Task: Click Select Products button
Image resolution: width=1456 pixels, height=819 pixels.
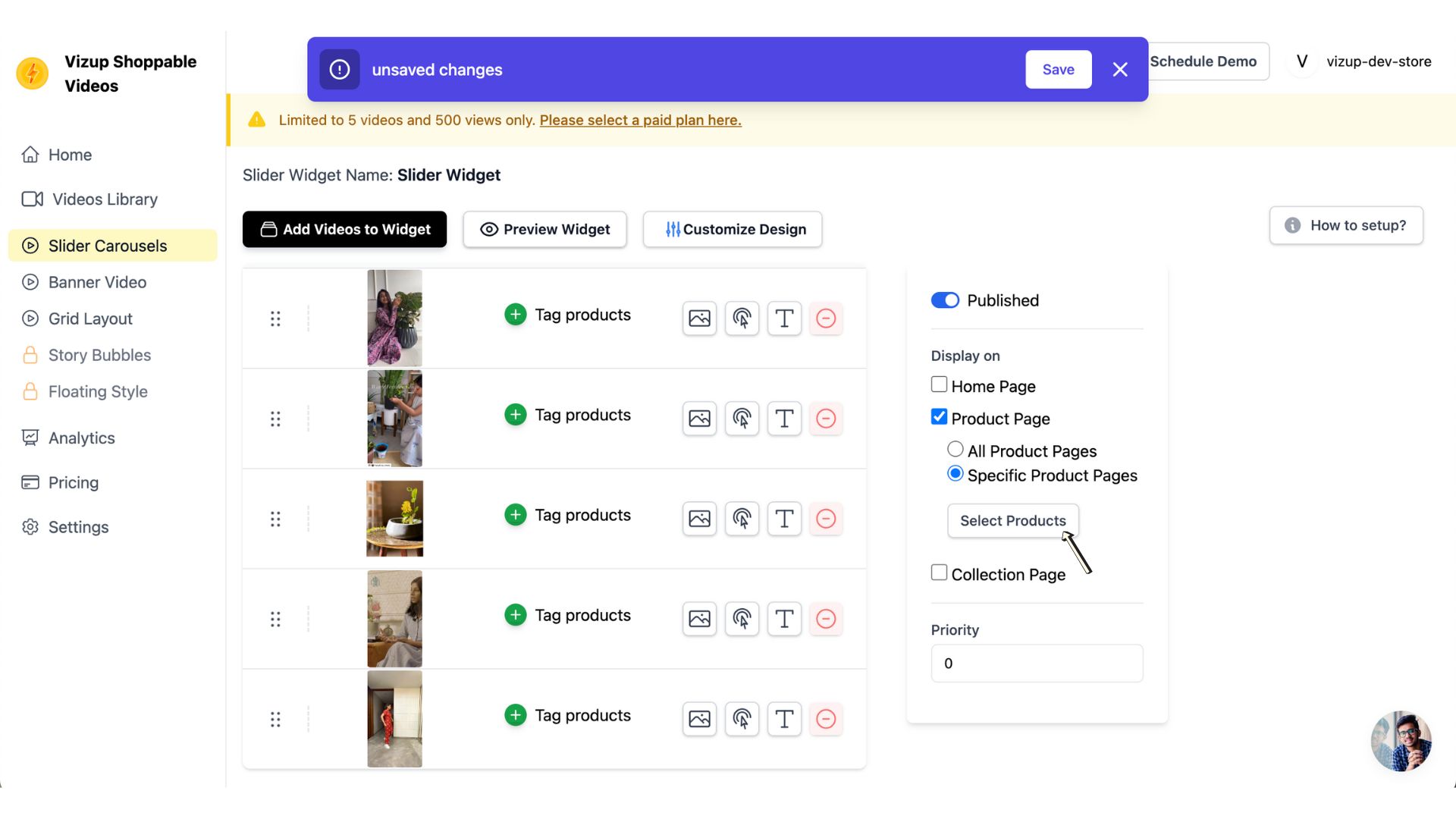Action: pyautogui.click(x=1013, y=520)
